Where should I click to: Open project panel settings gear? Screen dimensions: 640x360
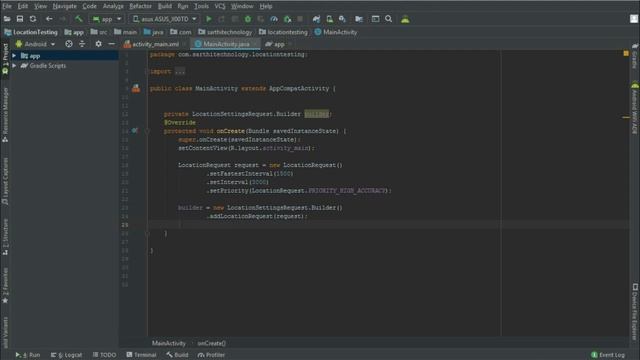click(x=98, y=44)
